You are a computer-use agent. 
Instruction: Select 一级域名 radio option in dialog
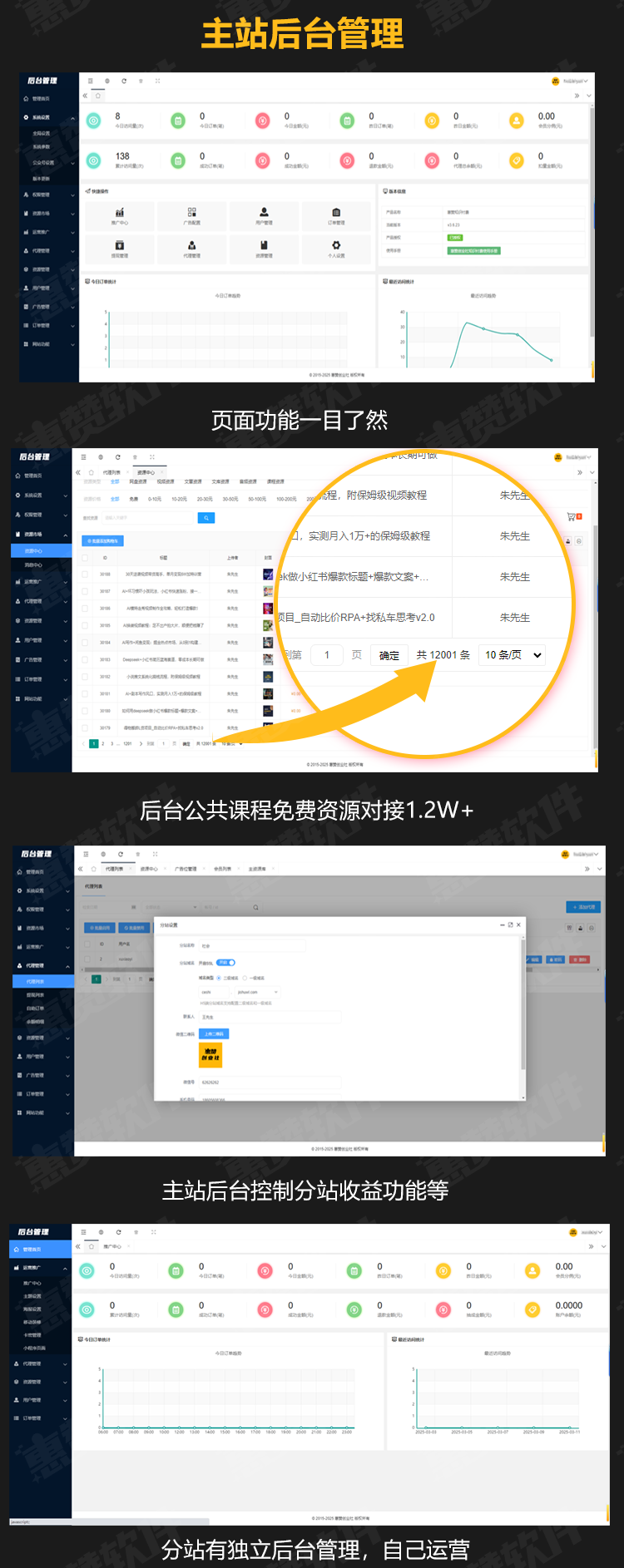(245, 978)
